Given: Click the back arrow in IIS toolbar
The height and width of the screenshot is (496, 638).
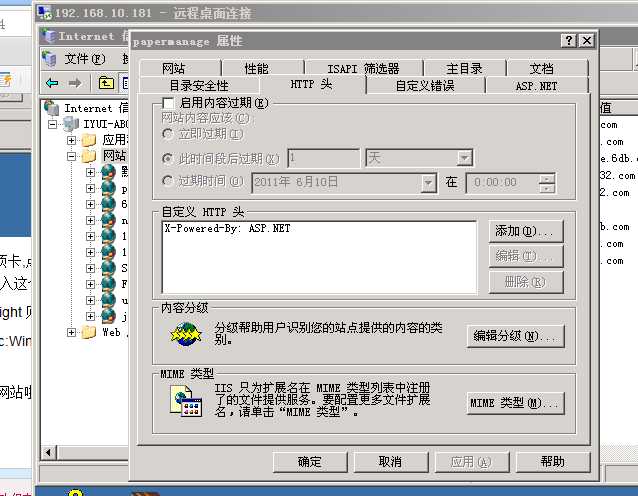Looking at the screenshot, I should [52, 83].
